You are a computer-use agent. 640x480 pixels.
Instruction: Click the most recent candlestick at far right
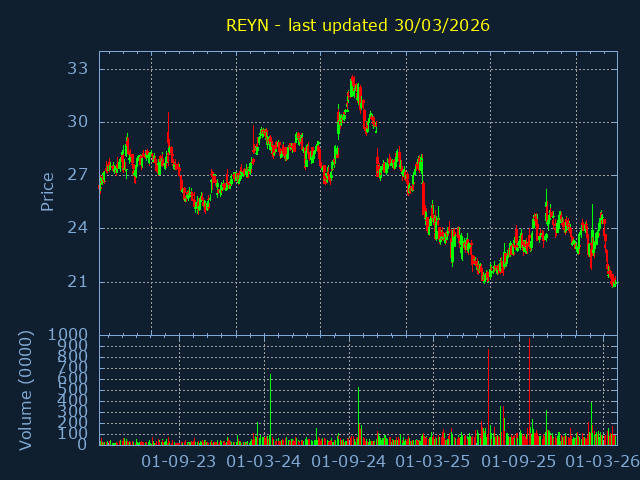pyautogui.click(x=614, y=284)
